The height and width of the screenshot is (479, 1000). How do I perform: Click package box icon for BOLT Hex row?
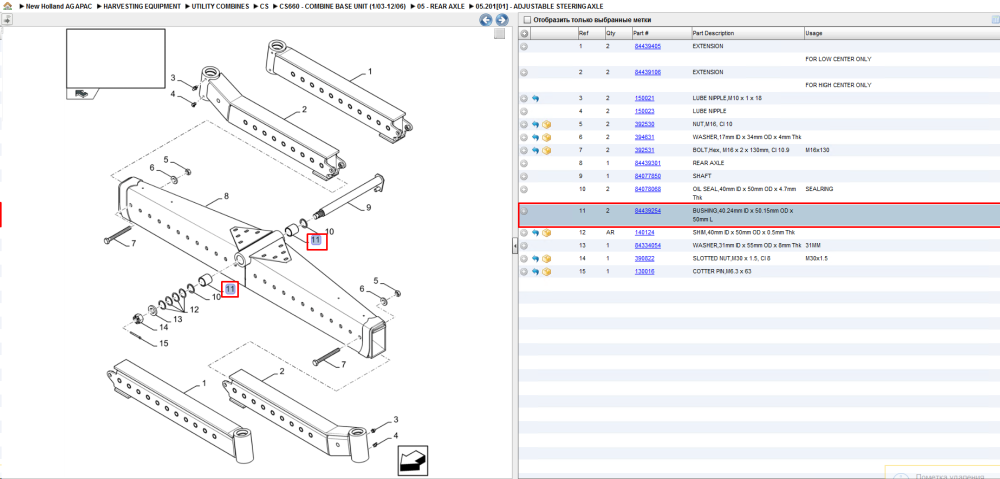(547, 150)
